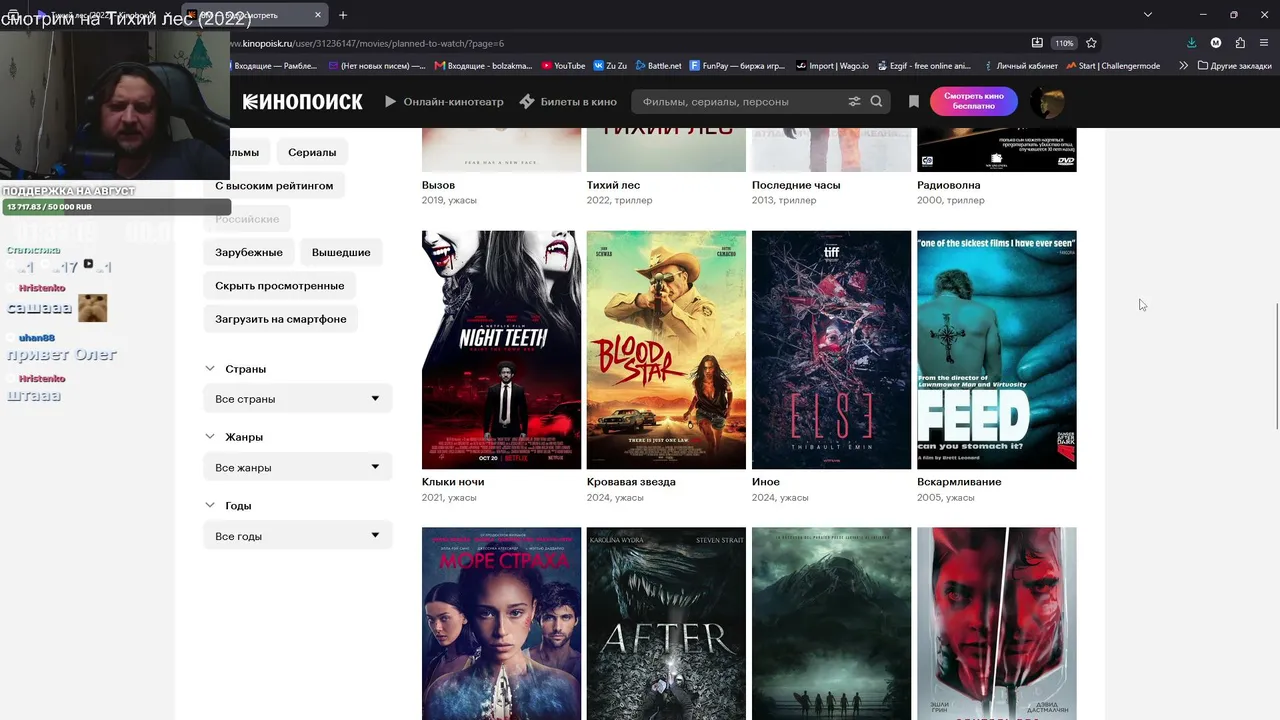Click the 110% zoom level indicator
The image size is (1280, 720).
(1064, 43)
